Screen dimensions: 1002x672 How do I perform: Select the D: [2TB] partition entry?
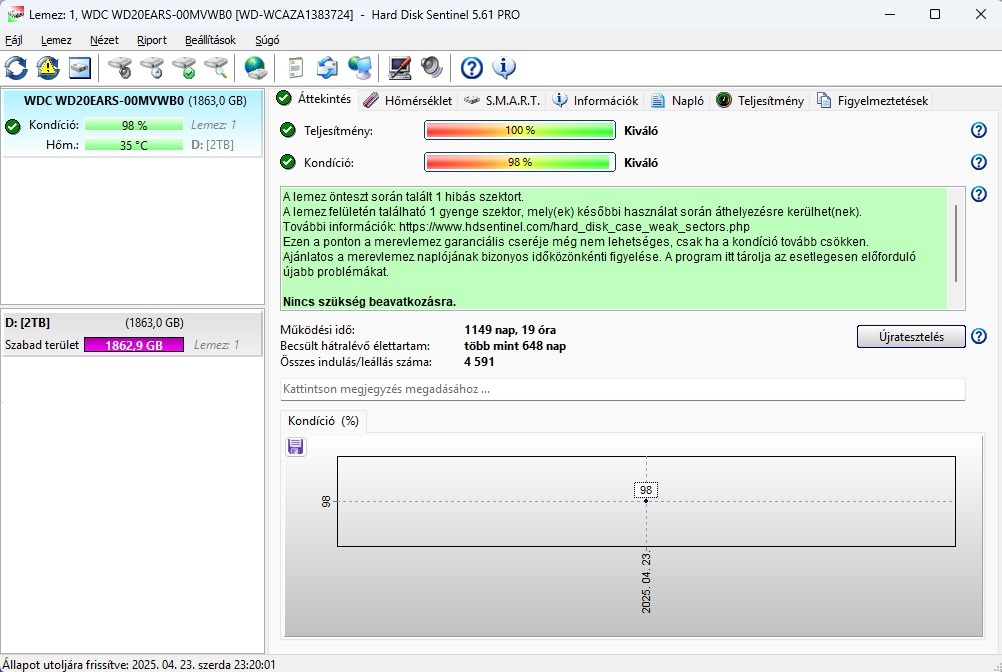pyautogui.click(x=132, y=333)
